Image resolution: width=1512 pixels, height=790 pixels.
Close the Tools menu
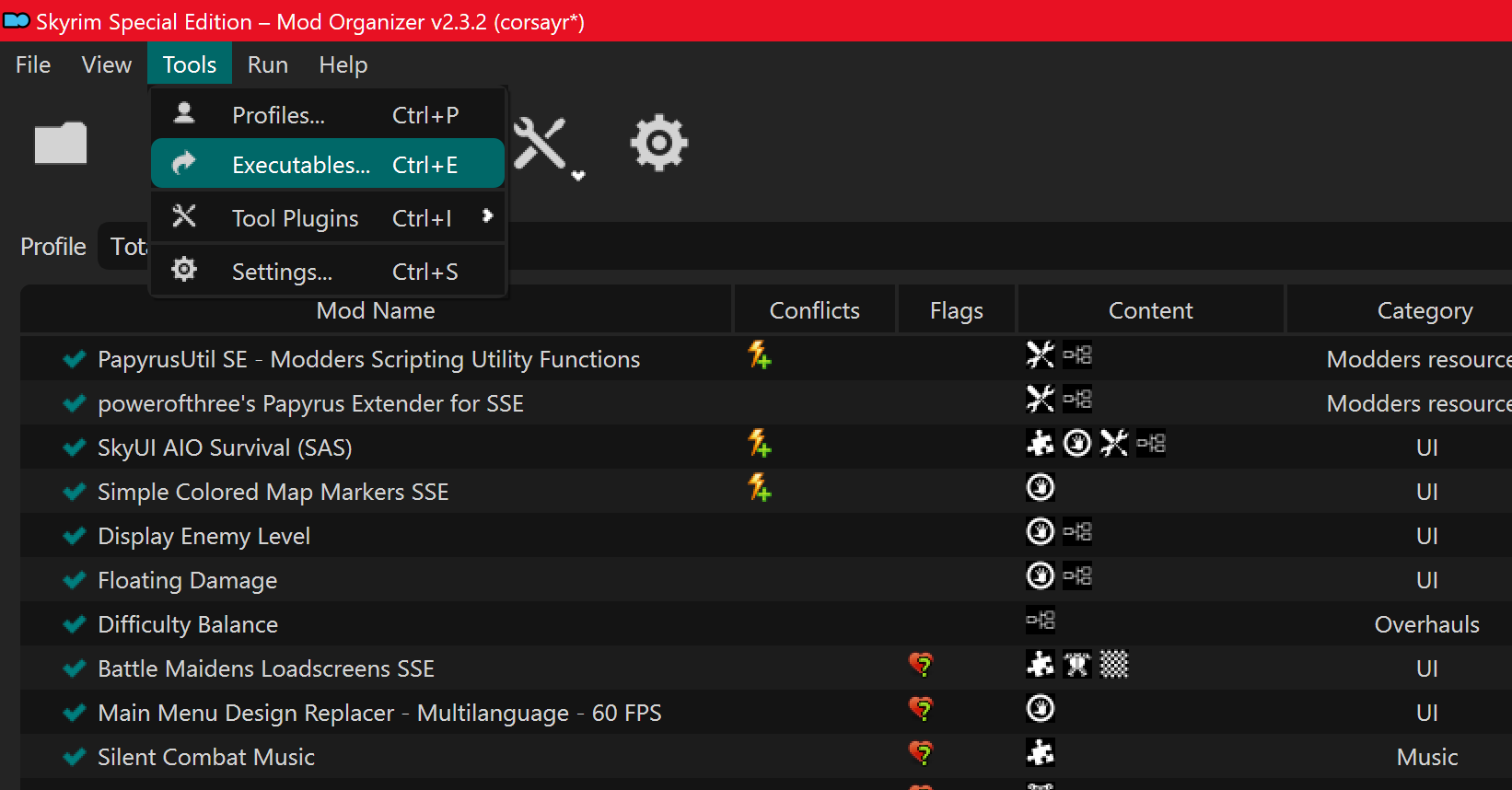pos(190,64)
